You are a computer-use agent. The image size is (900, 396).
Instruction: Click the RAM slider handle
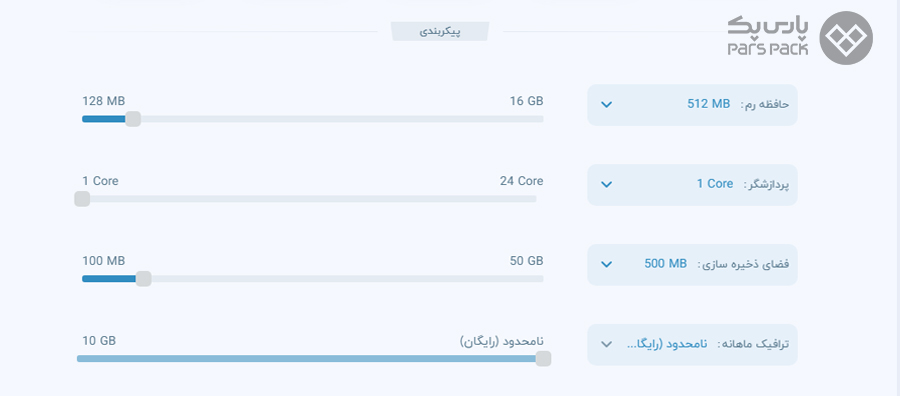(x=133, y=119)
